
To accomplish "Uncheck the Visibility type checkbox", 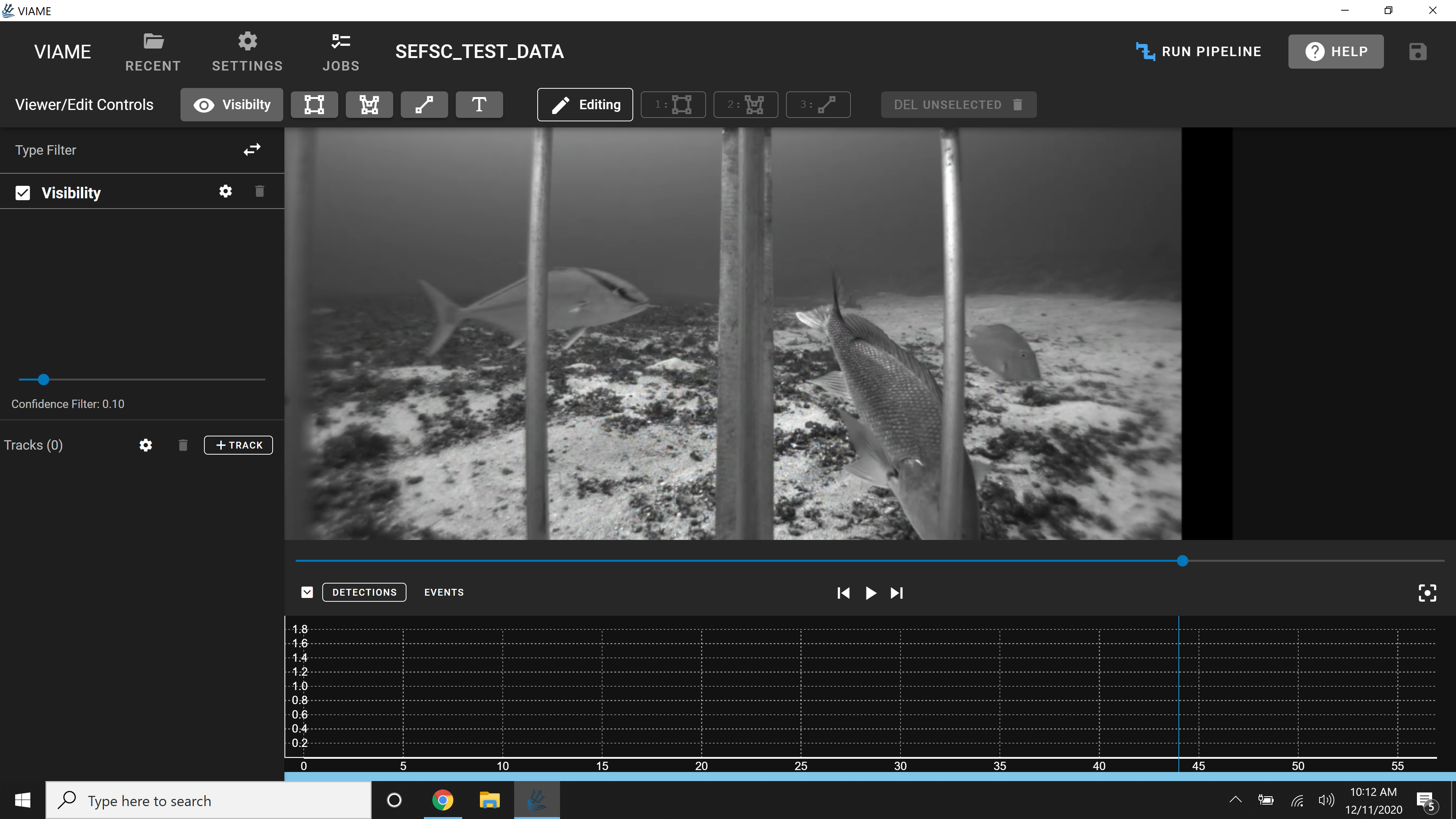I will tap(23, 193).
